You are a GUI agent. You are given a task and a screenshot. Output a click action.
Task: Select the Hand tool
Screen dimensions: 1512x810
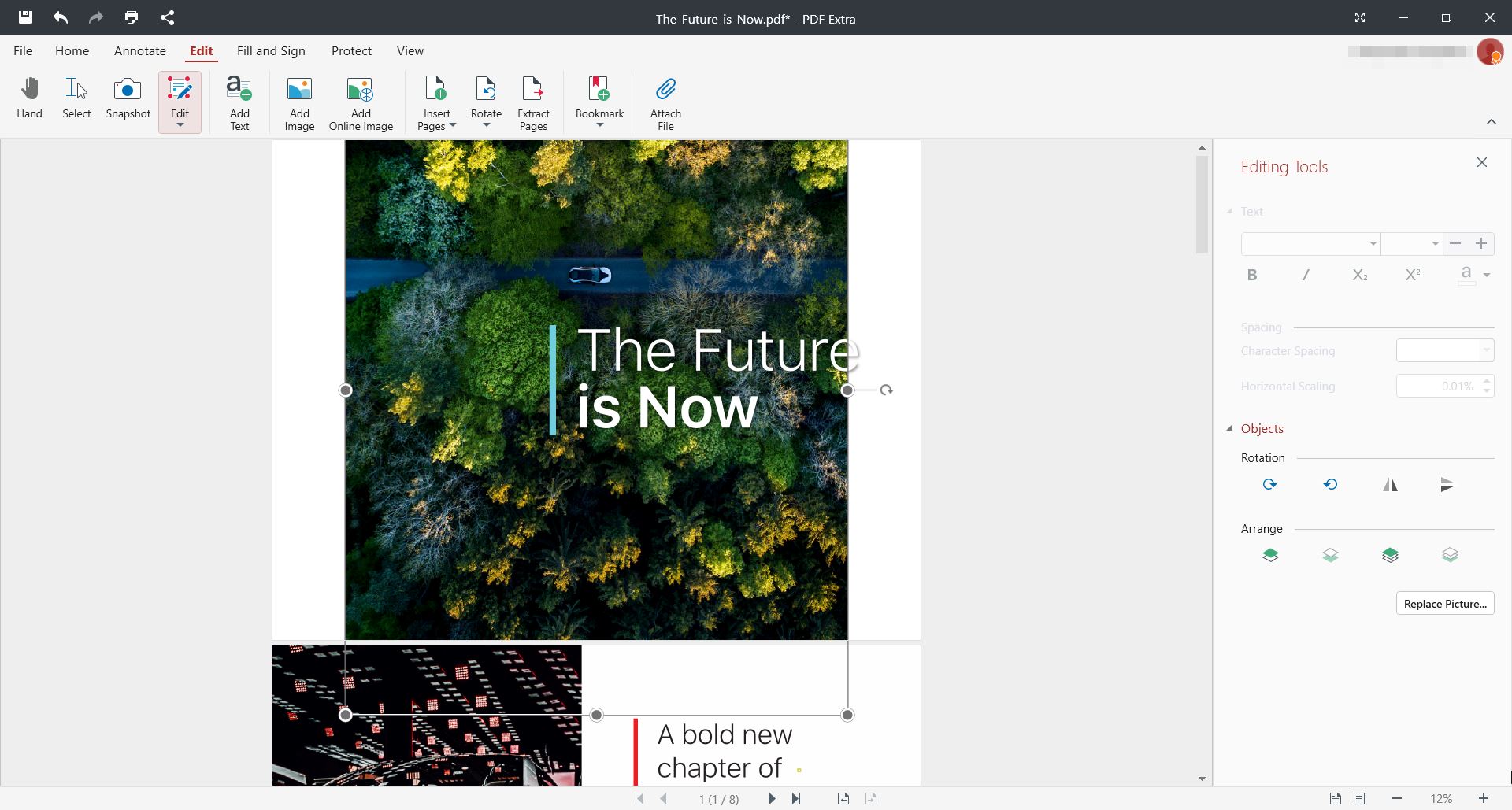pyautogui.click(x=29, y=98)
